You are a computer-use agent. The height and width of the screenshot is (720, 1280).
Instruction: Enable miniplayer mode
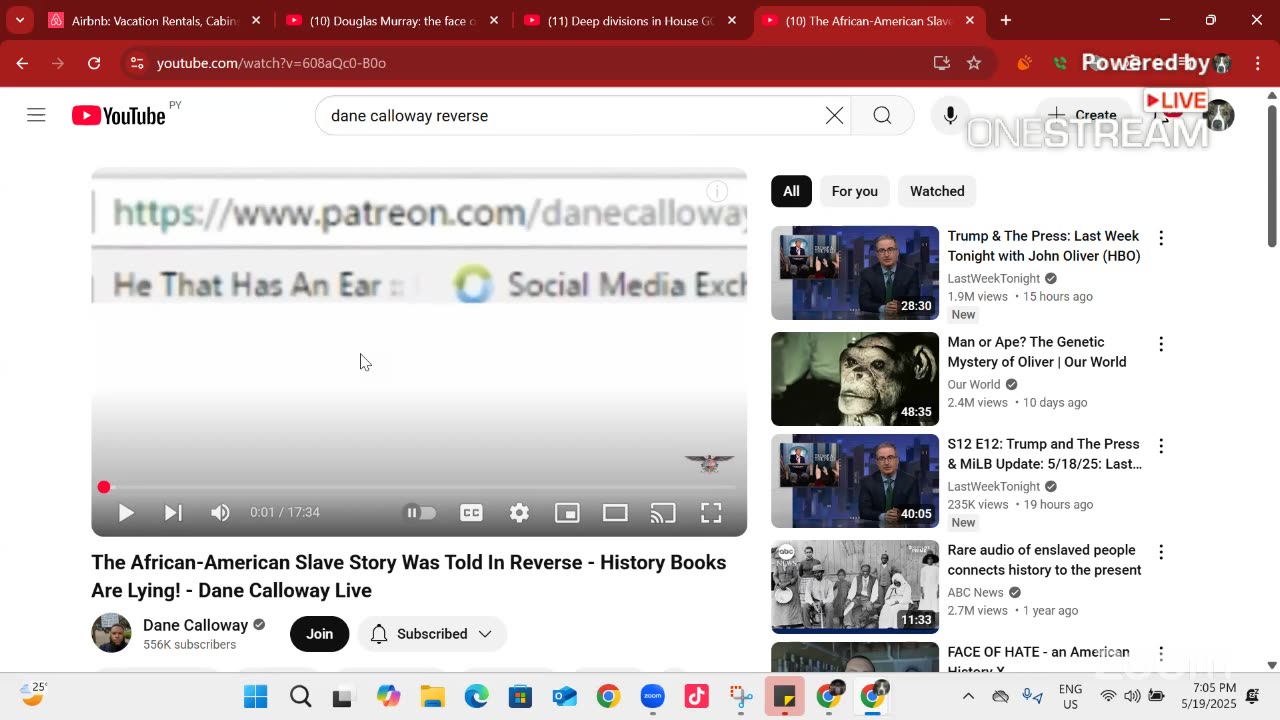[x=567, y=513]
